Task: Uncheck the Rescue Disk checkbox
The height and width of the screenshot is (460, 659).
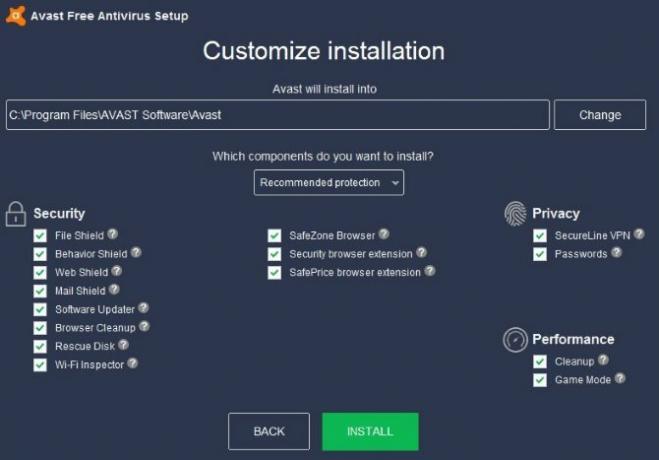Action: [40, 347]
